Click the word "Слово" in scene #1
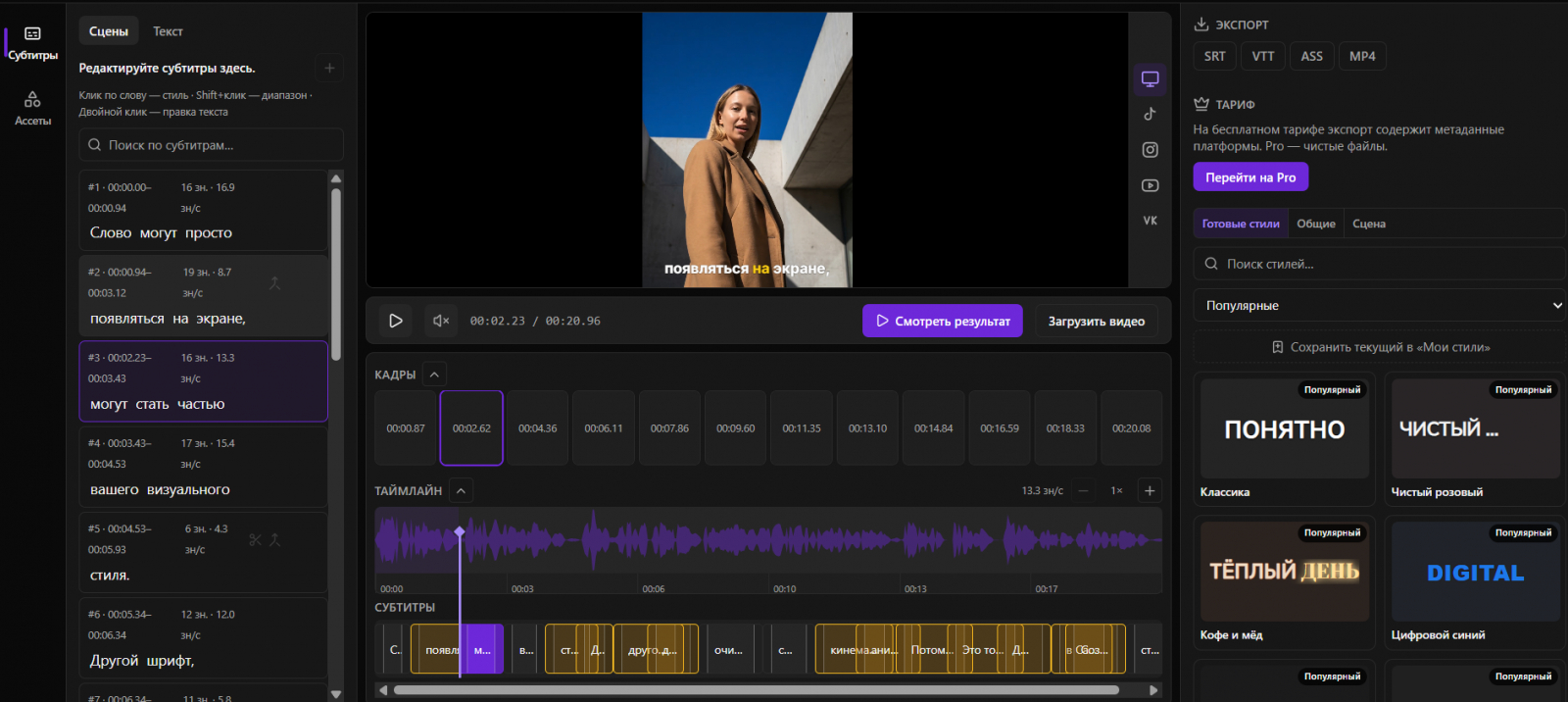 coord(111,233)
